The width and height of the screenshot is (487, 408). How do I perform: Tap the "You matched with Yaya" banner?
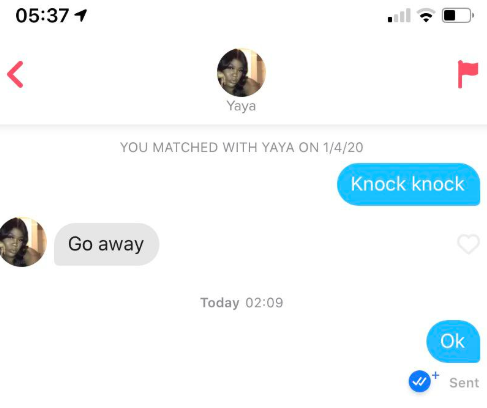click(242, 147)
